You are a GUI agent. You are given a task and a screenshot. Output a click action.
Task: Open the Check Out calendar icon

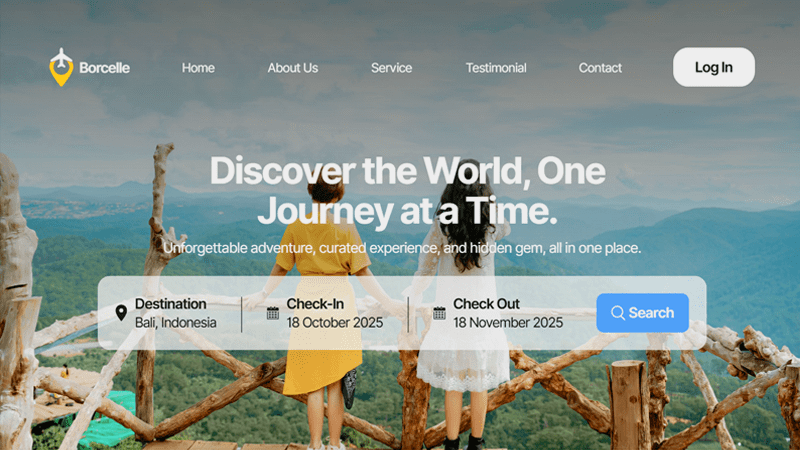pos(439,313)
